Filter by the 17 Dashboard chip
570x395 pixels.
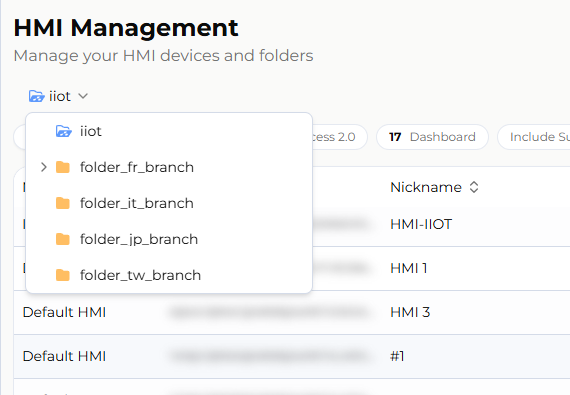(x=432, y=137)
